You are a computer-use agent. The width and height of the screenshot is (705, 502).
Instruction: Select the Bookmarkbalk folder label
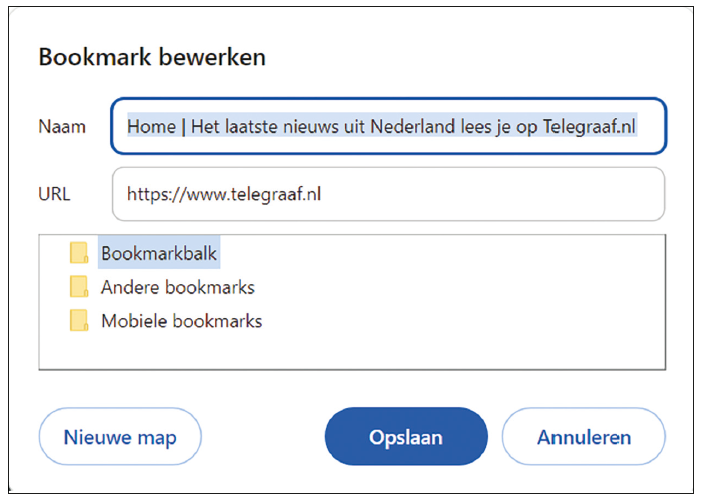point(159,253)
